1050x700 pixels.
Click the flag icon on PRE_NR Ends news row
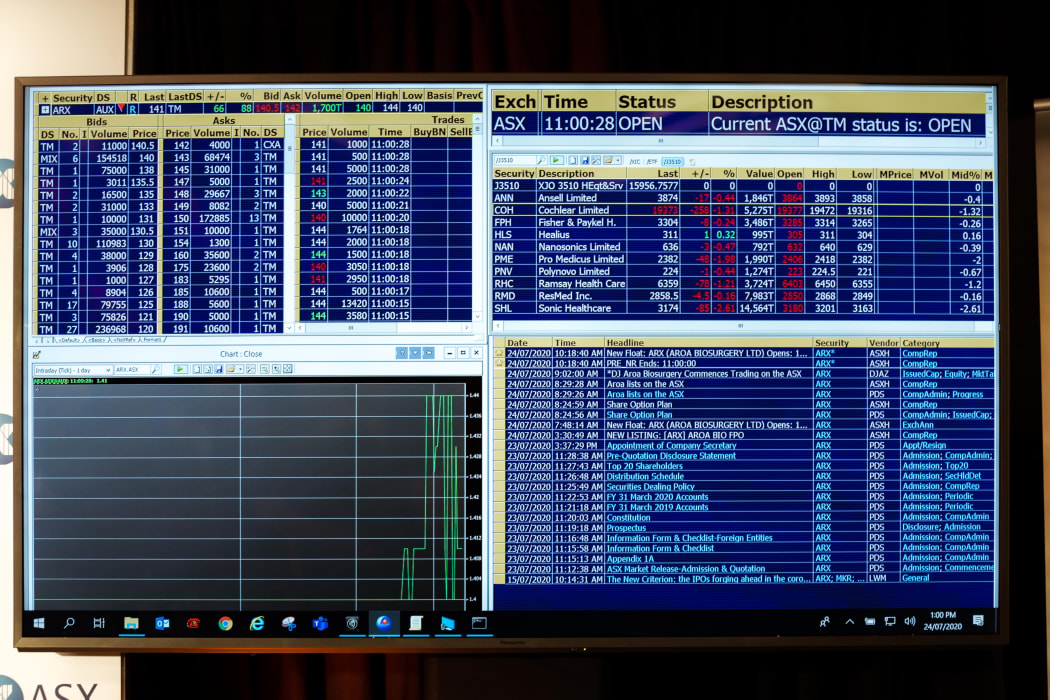pyautogui.click(x=500, y=363)
